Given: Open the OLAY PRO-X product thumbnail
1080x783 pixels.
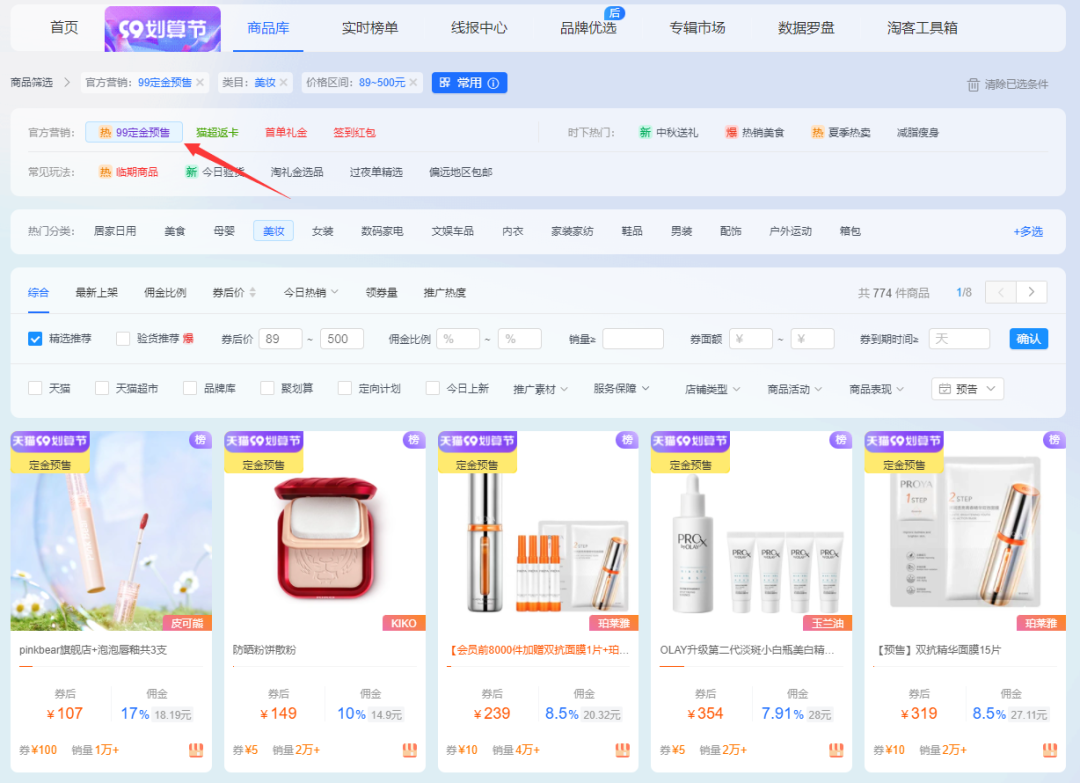Looking at the screenshot, I should pos(751,531).
